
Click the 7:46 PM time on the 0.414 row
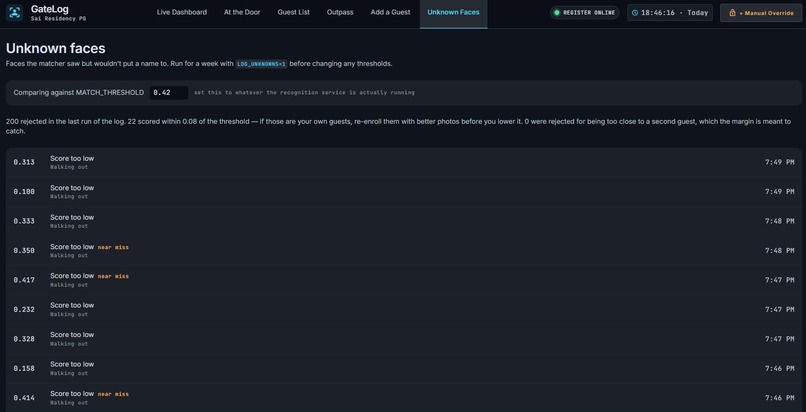[x=779, y=398]
